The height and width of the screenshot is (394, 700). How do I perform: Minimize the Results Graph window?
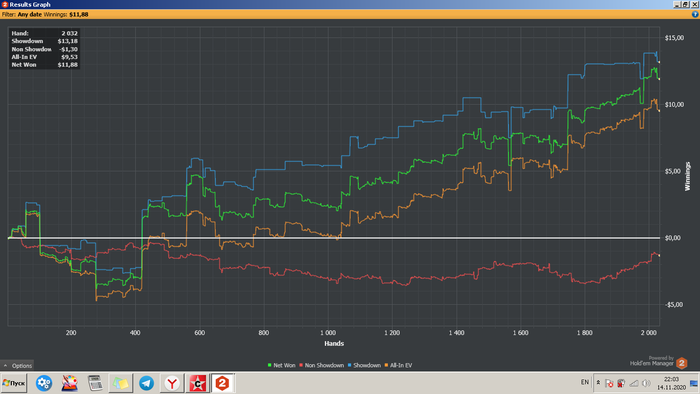pos(677,4)
